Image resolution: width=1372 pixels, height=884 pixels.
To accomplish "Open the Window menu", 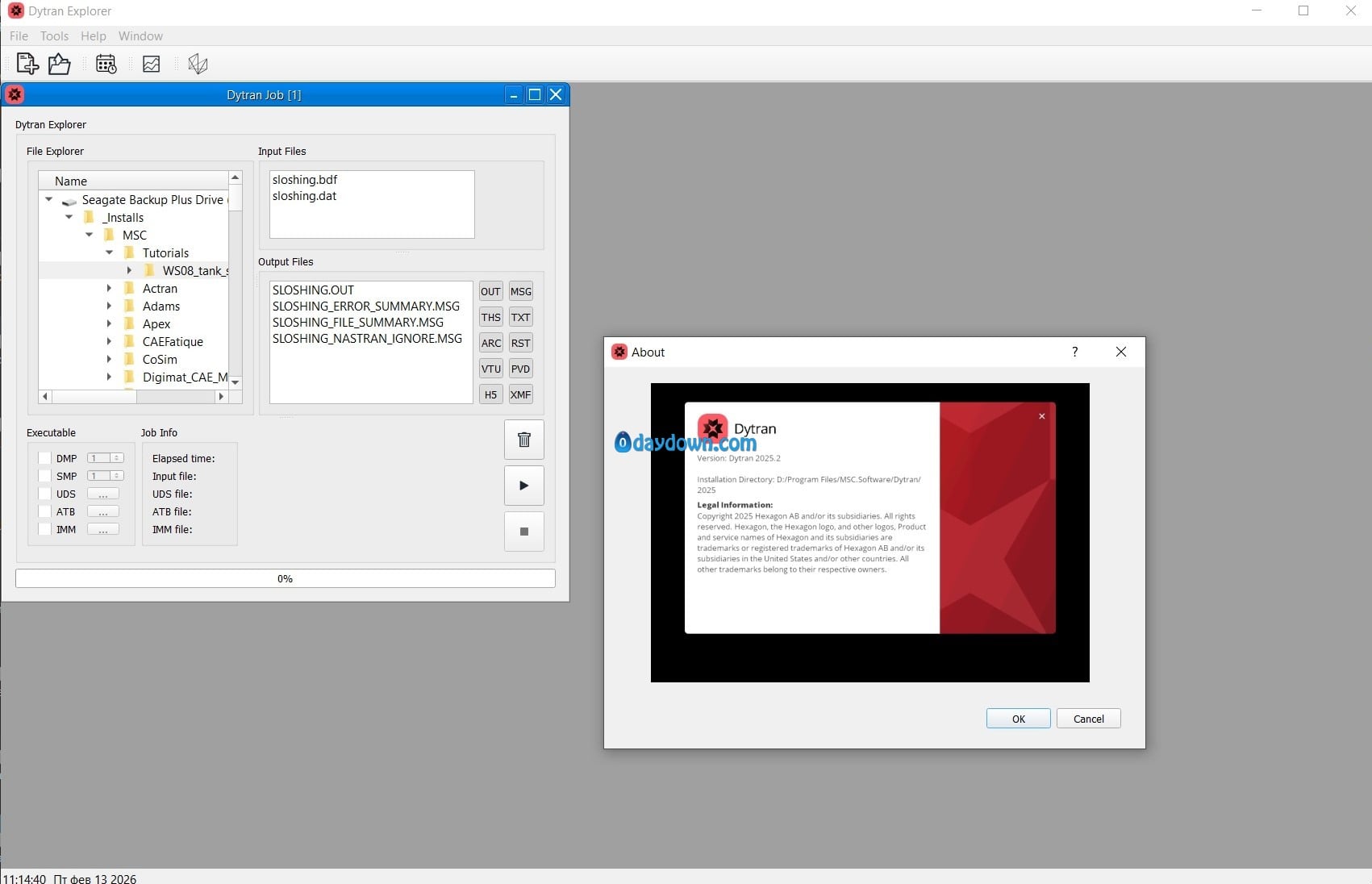I will tap(140, 36).
